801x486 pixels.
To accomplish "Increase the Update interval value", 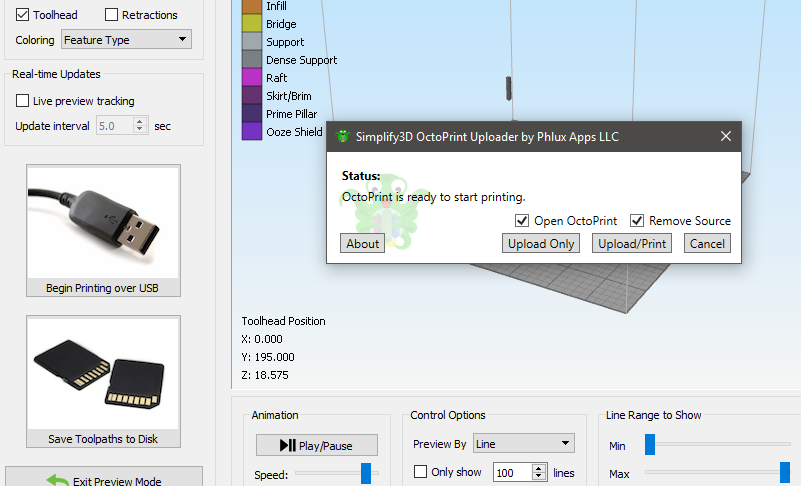I will (140, 122).
